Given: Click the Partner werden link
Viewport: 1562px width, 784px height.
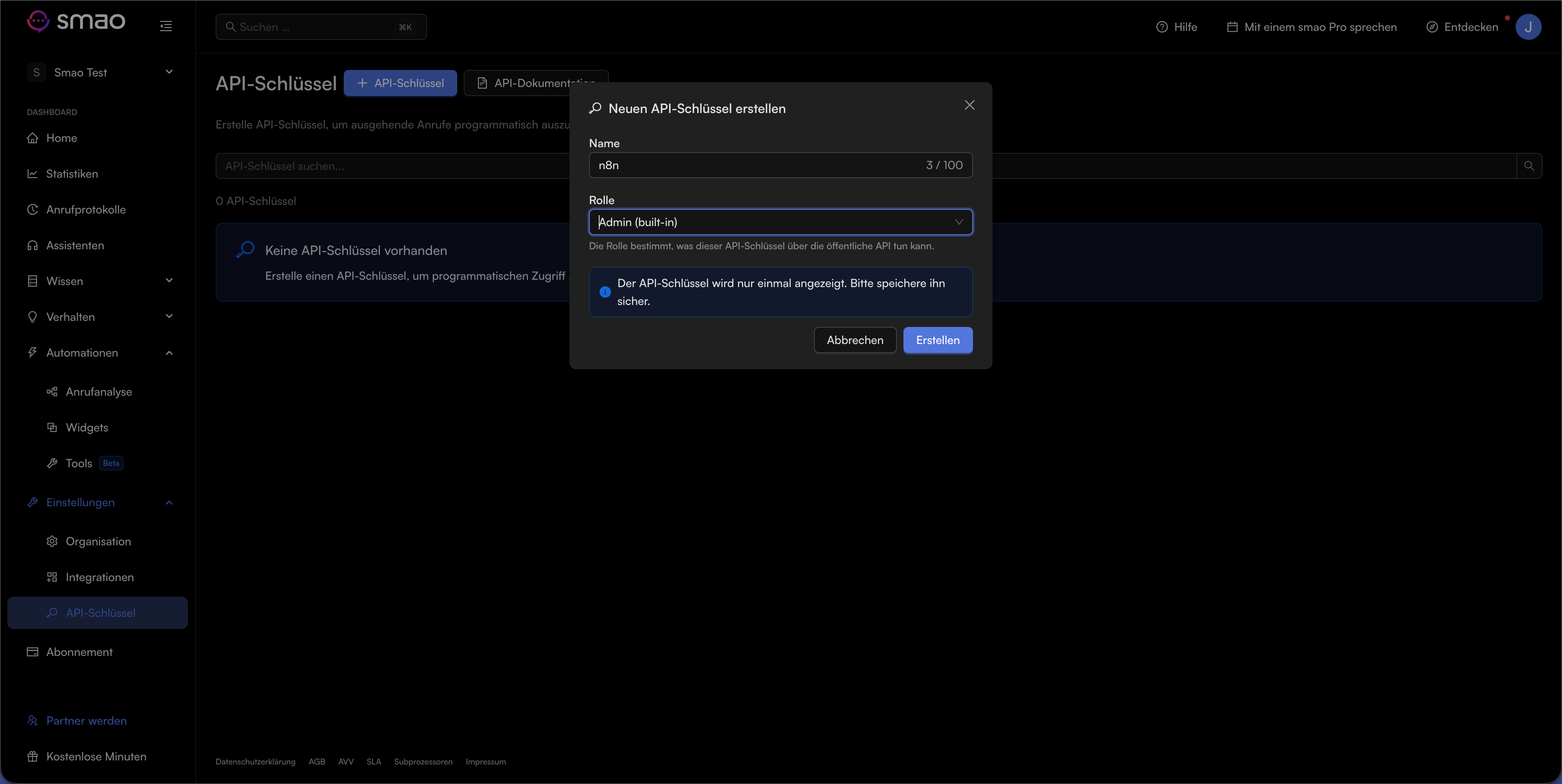Looking at the screenshot, I should [x=86, y=721].
